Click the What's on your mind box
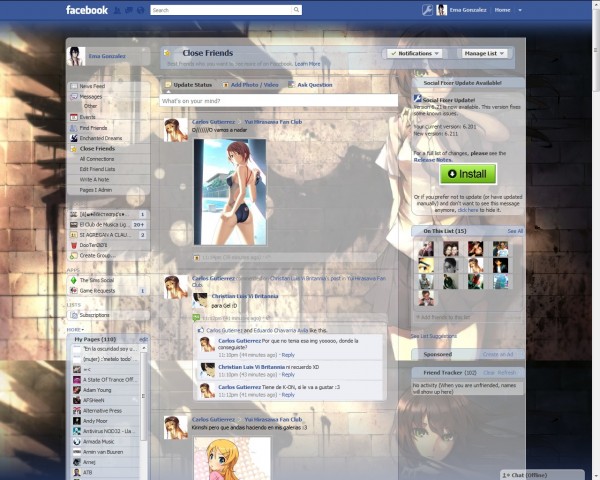Image resolution: width=600 pixels, height=480 pixels. click(279, 101)
